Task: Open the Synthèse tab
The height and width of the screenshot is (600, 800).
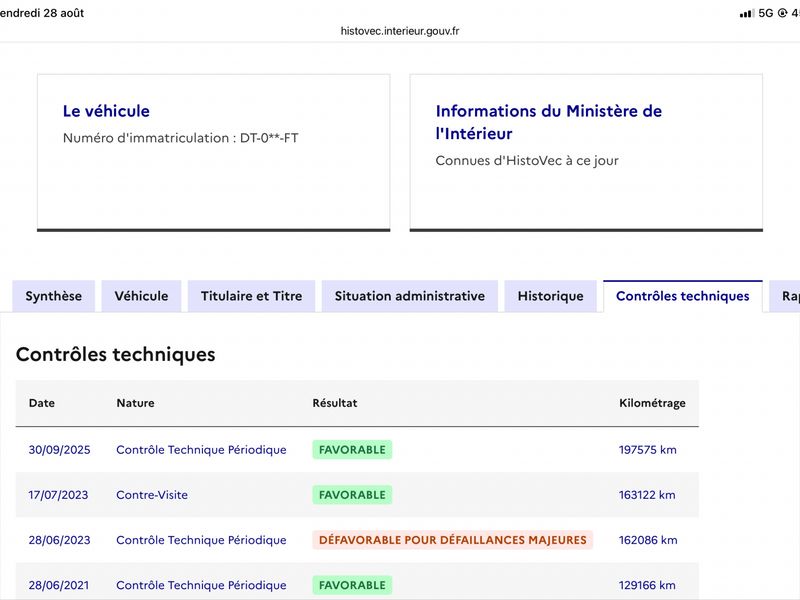Action: click(54, 296)
